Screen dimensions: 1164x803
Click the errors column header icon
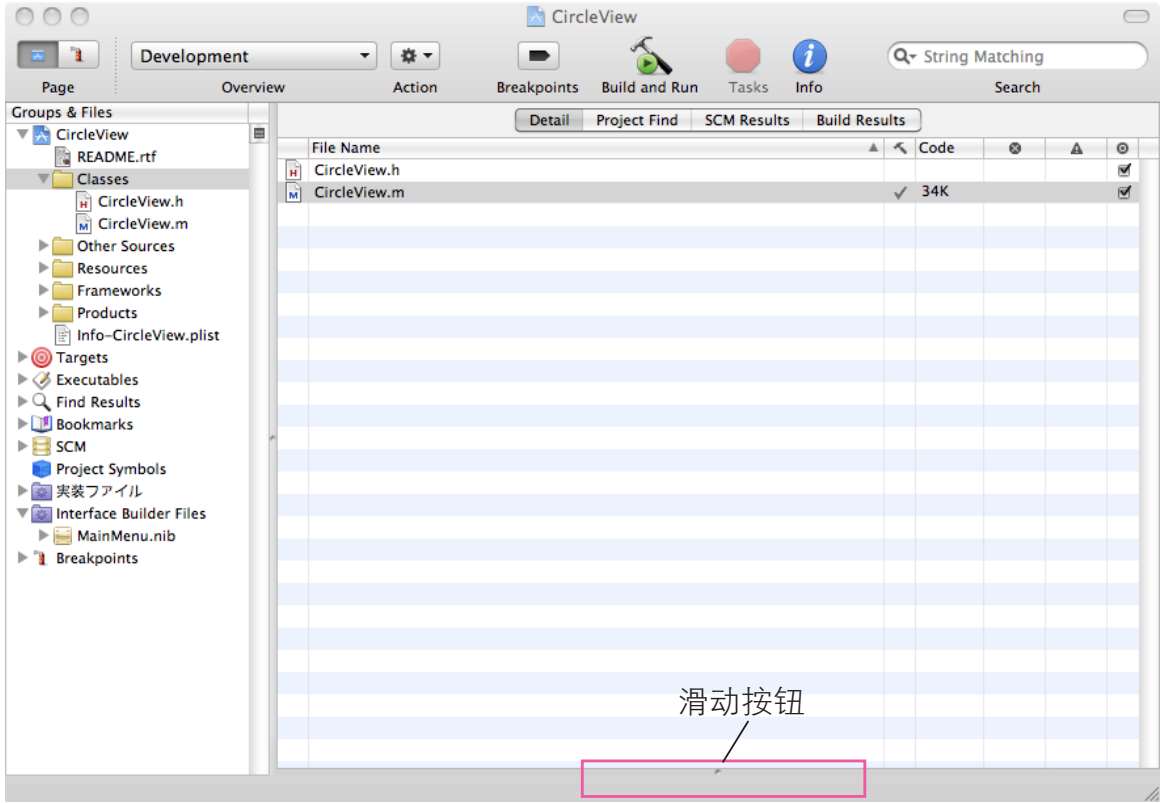point(1015,148)
